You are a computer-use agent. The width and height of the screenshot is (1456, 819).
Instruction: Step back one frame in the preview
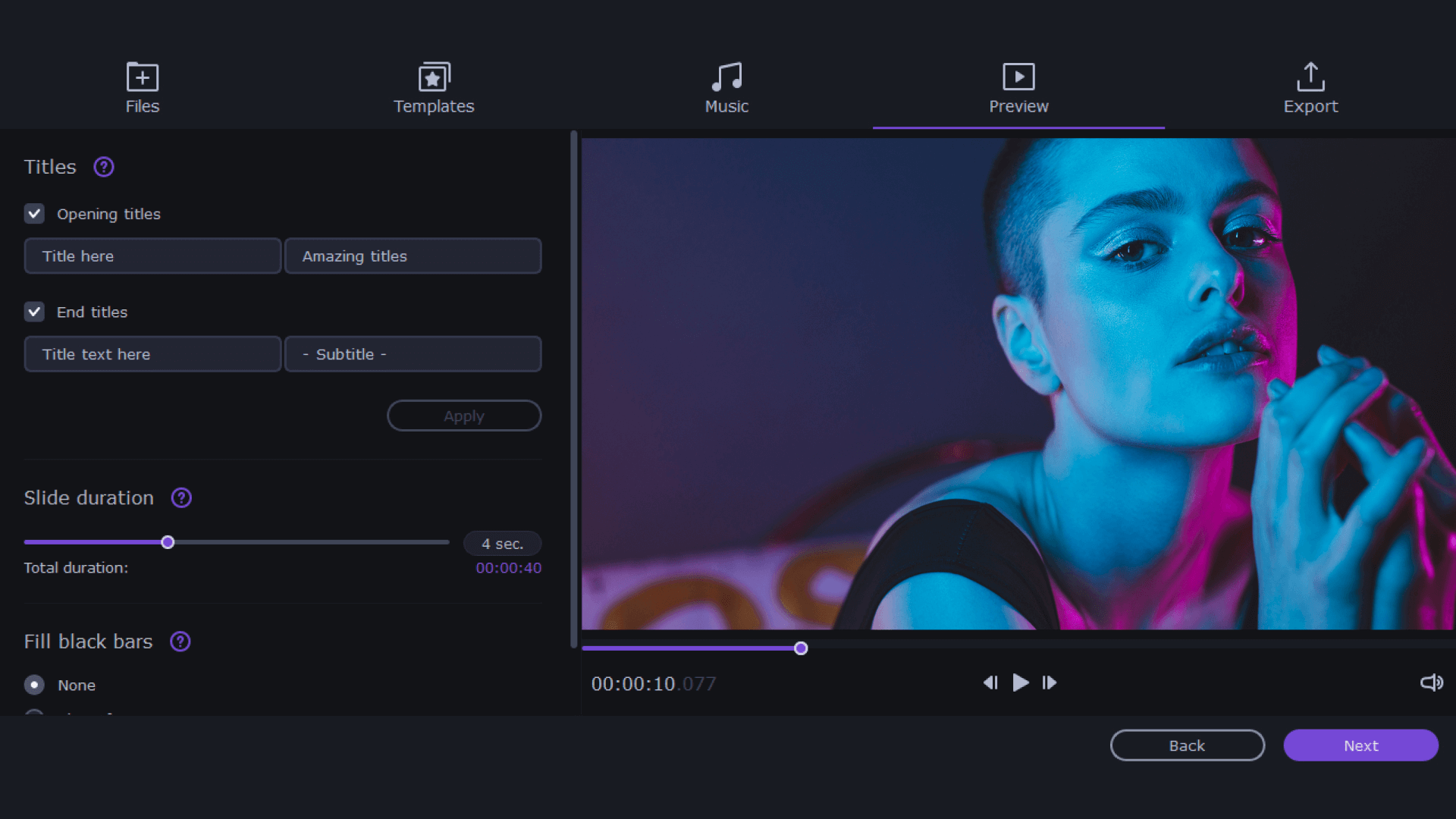[990, 682]
